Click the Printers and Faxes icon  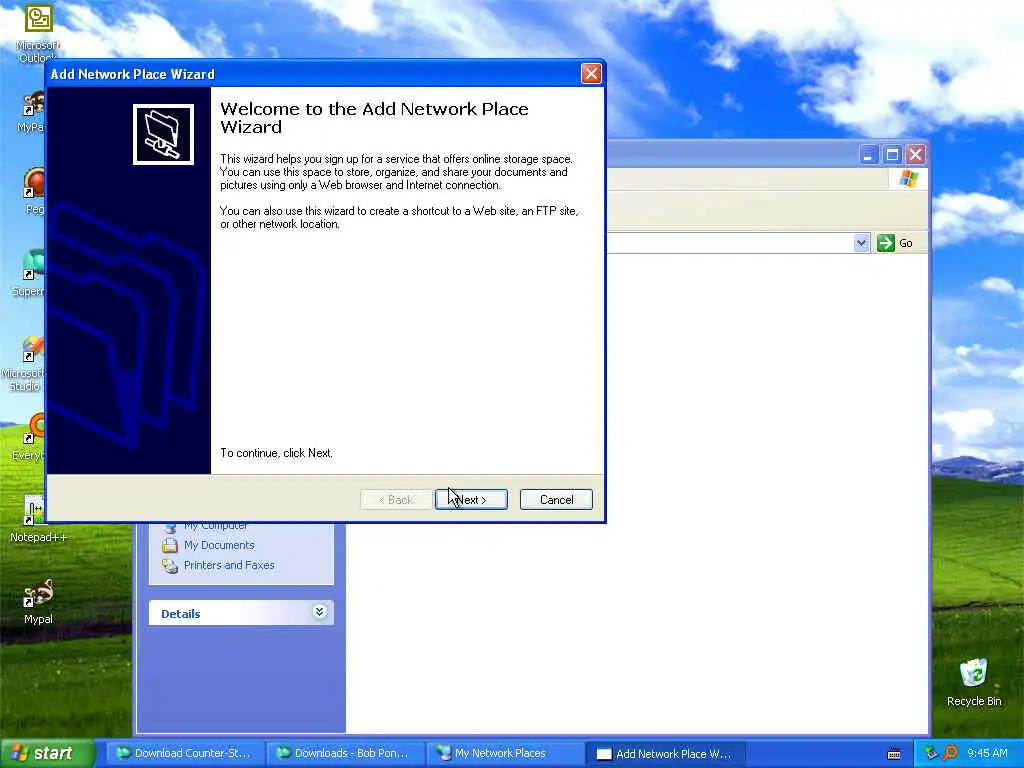170,566
